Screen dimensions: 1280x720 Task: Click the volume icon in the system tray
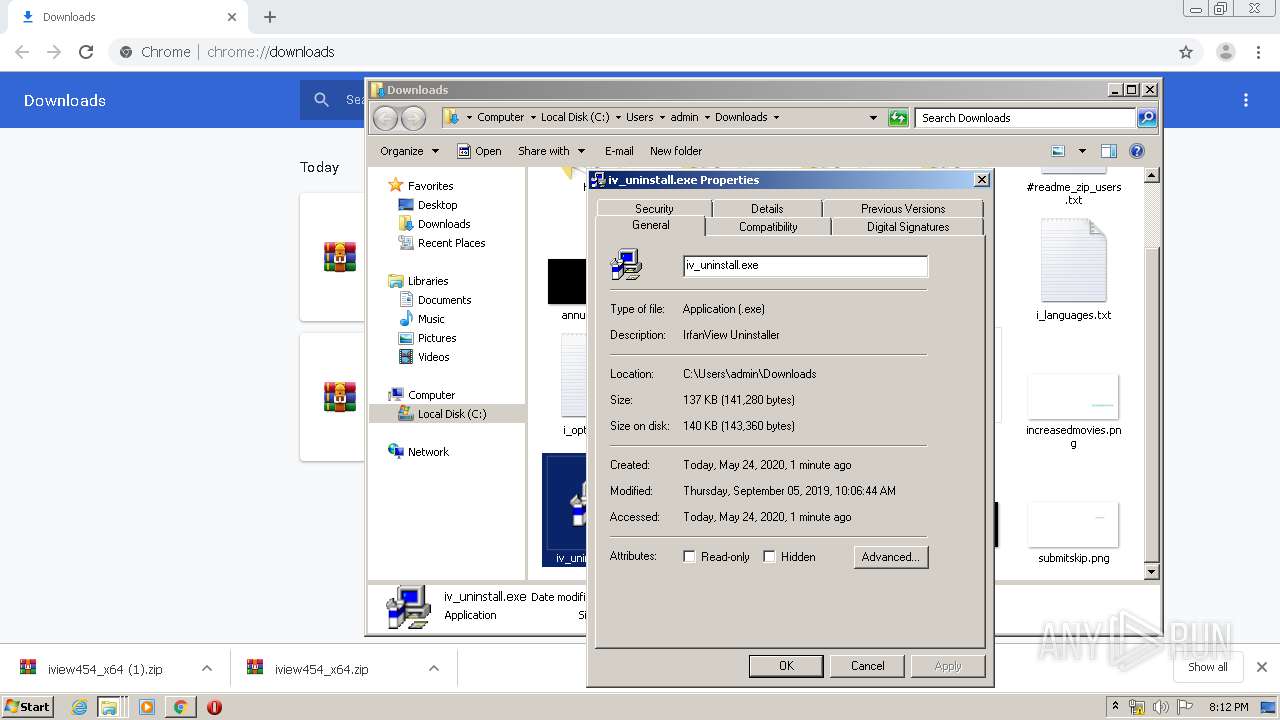click(1162, 707)
